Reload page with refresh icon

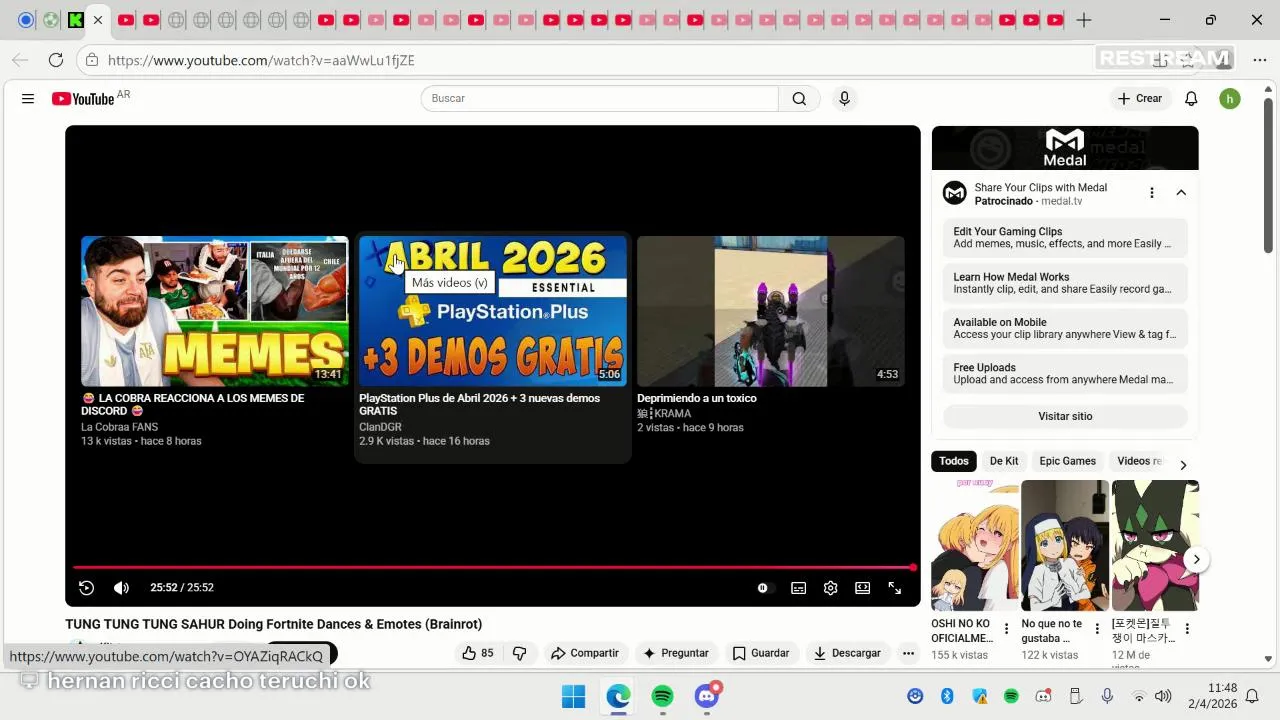pyautogui.click(x=56, y=60)
